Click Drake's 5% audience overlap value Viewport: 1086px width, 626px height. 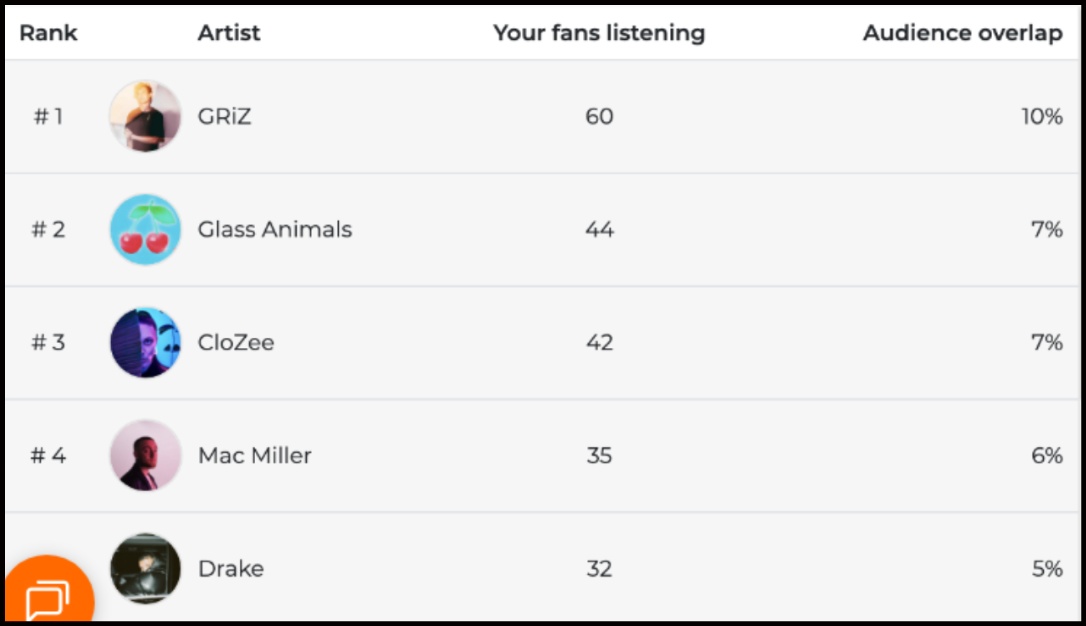point(1047,569)
